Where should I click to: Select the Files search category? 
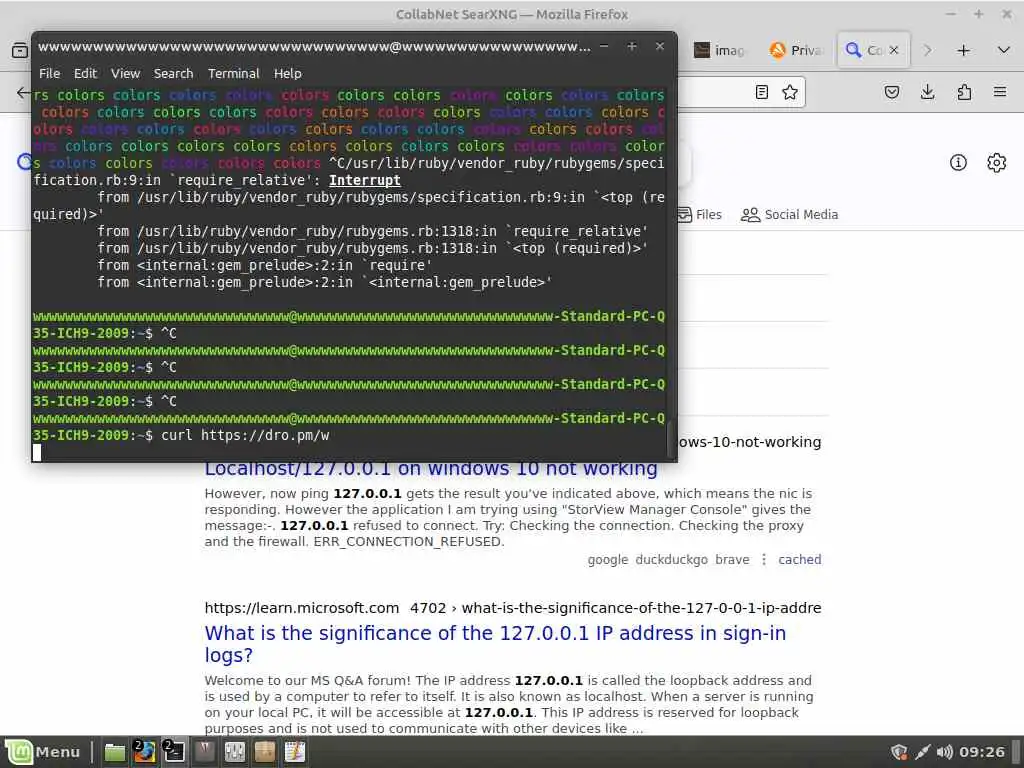pyautogui.click(x=699, y=215)
